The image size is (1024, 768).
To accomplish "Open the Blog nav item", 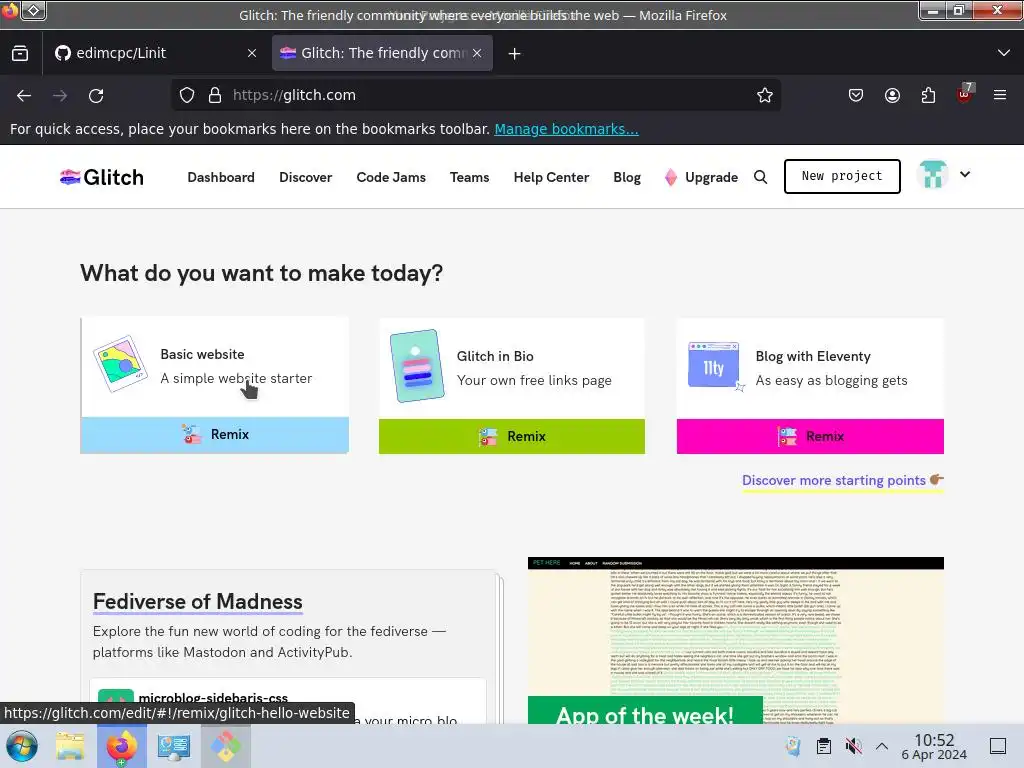I will [627, 177].
